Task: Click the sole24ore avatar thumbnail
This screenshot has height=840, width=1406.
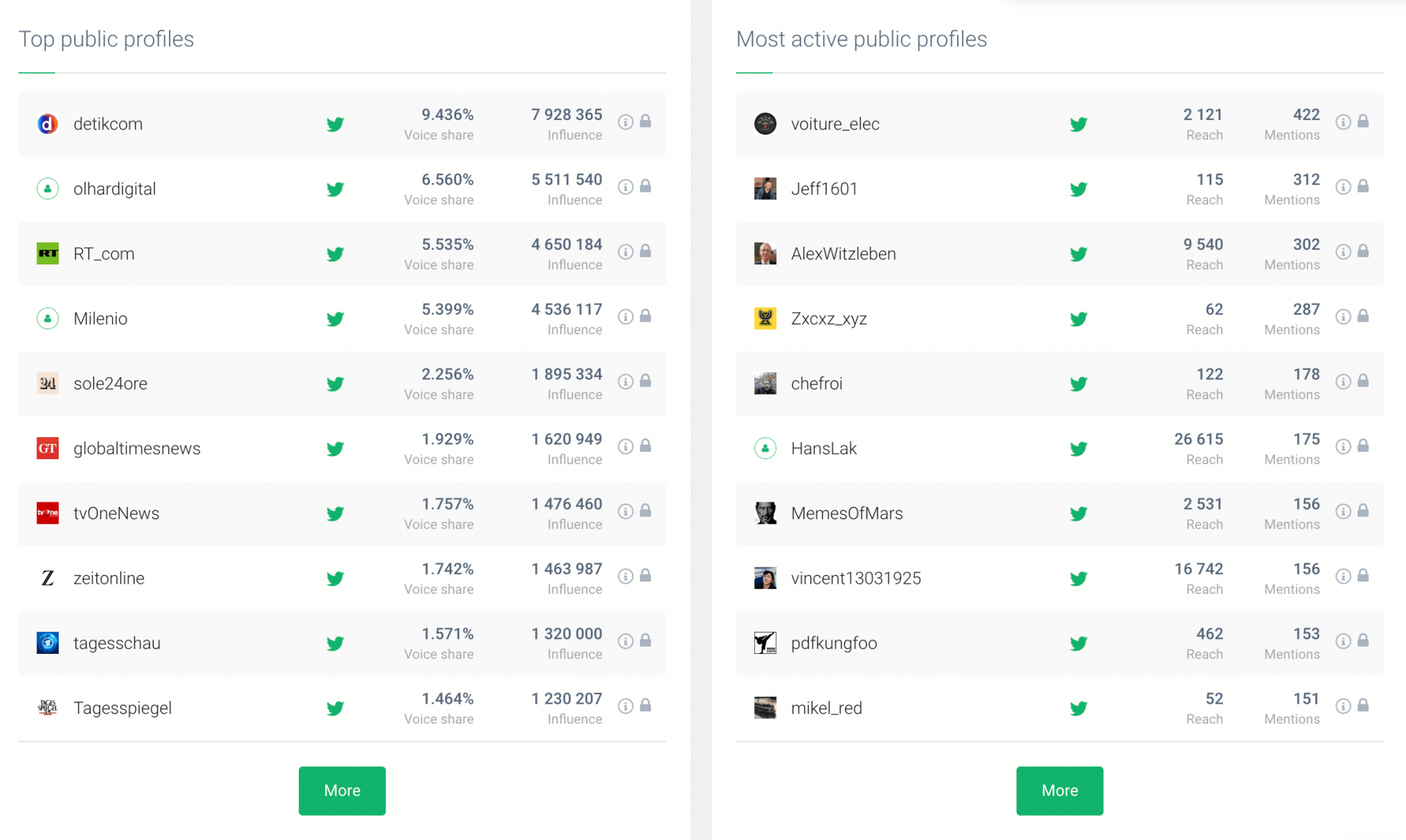Action: click(48, 384)
